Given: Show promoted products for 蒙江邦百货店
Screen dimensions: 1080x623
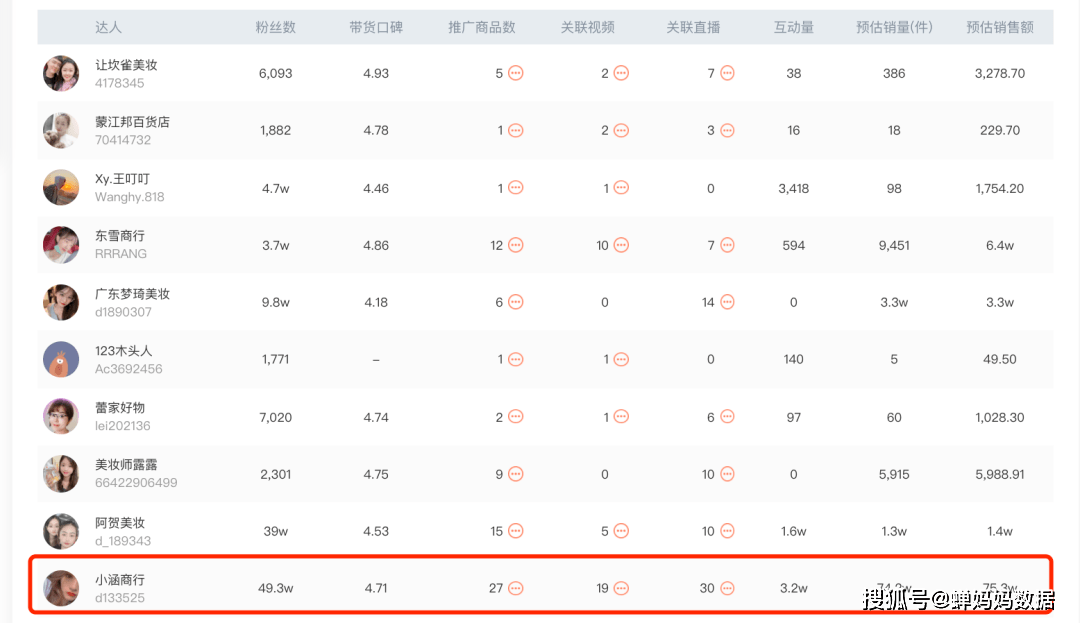Looking at the screenshot, I should (515, 130).
